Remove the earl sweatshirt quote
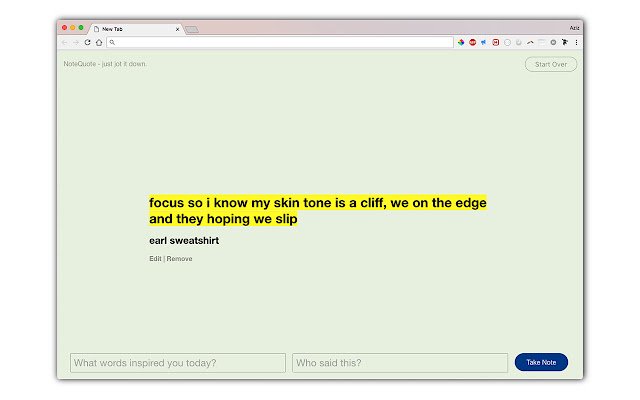Screen dimensions: 640x400 click(179, 259)
